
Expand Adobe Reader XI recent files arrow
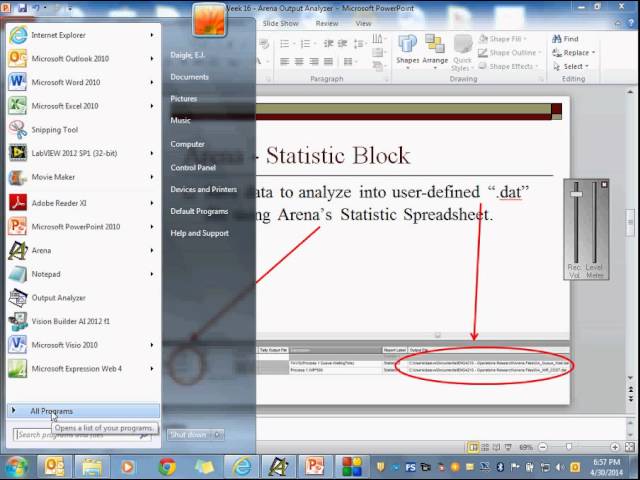click(152, 203)
